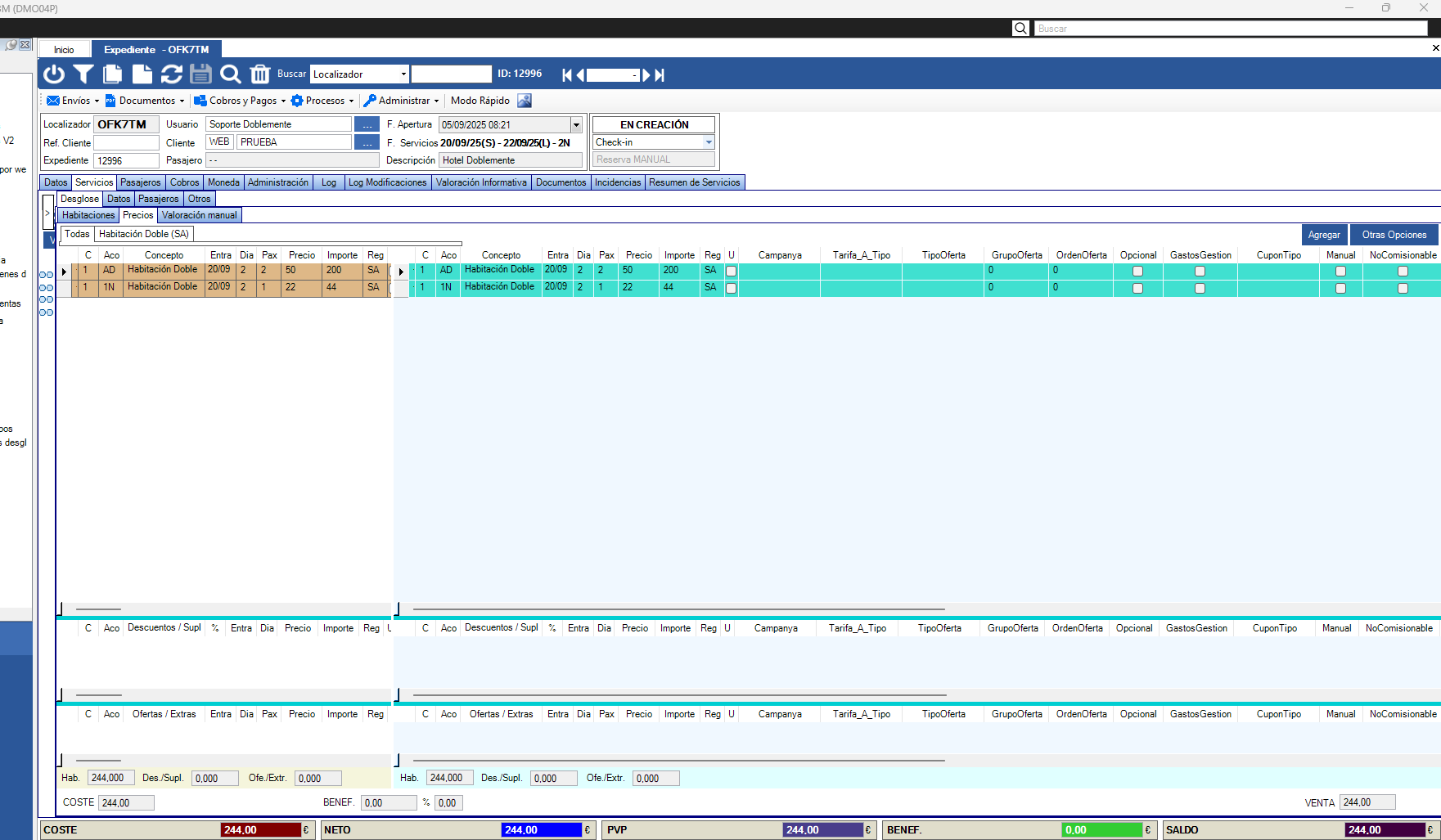
Task: Click the image icon next to Modo Rápido
Action: [525, 101]
